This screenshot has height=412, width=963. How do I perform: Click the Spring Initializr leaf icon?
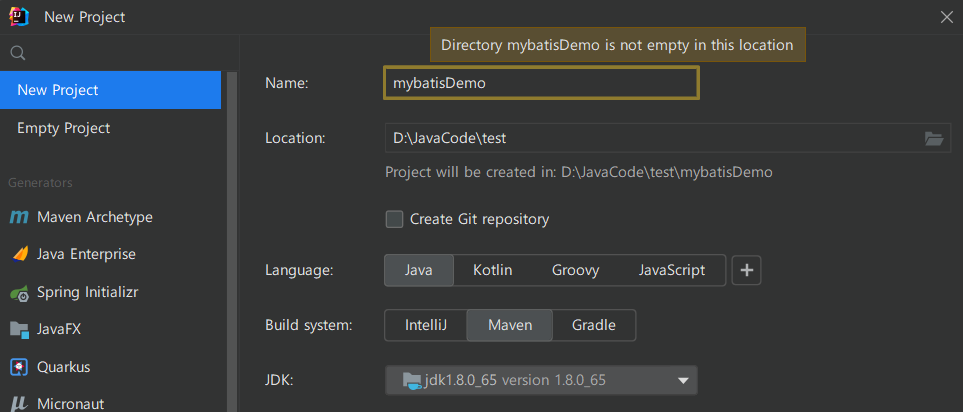(x=19, y=293)
